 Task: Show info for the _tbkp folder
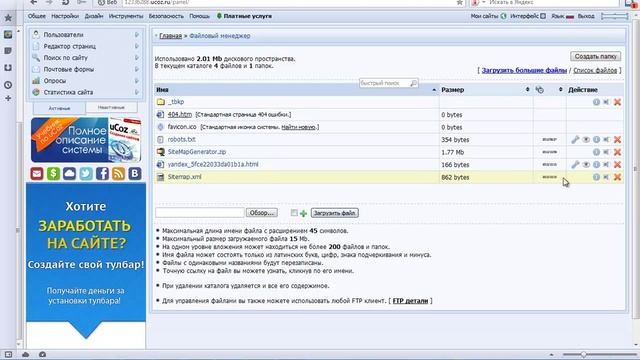(x=596, y=102)
